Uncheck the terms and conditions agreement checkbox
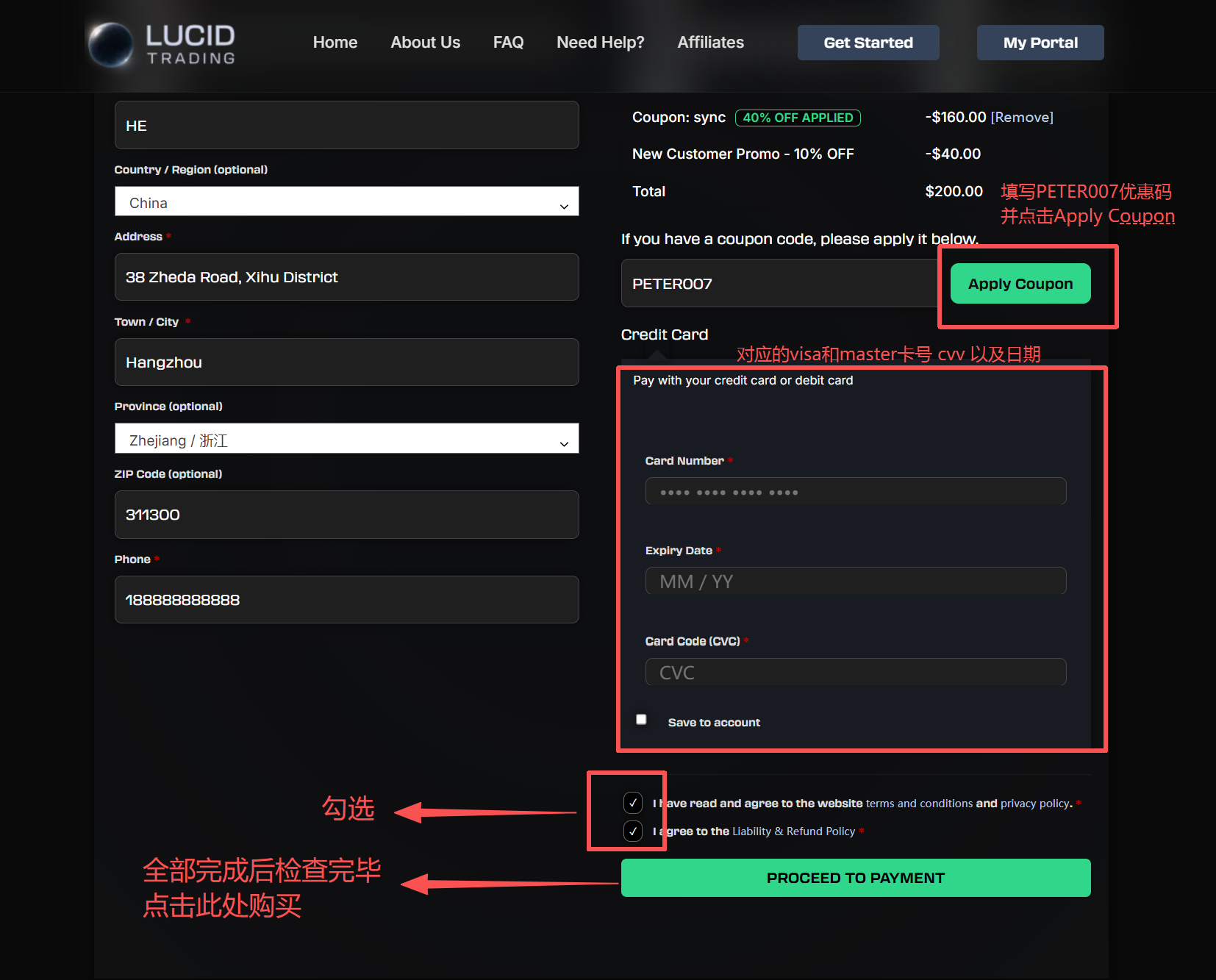1216x980 pixels. coord(633,803)
